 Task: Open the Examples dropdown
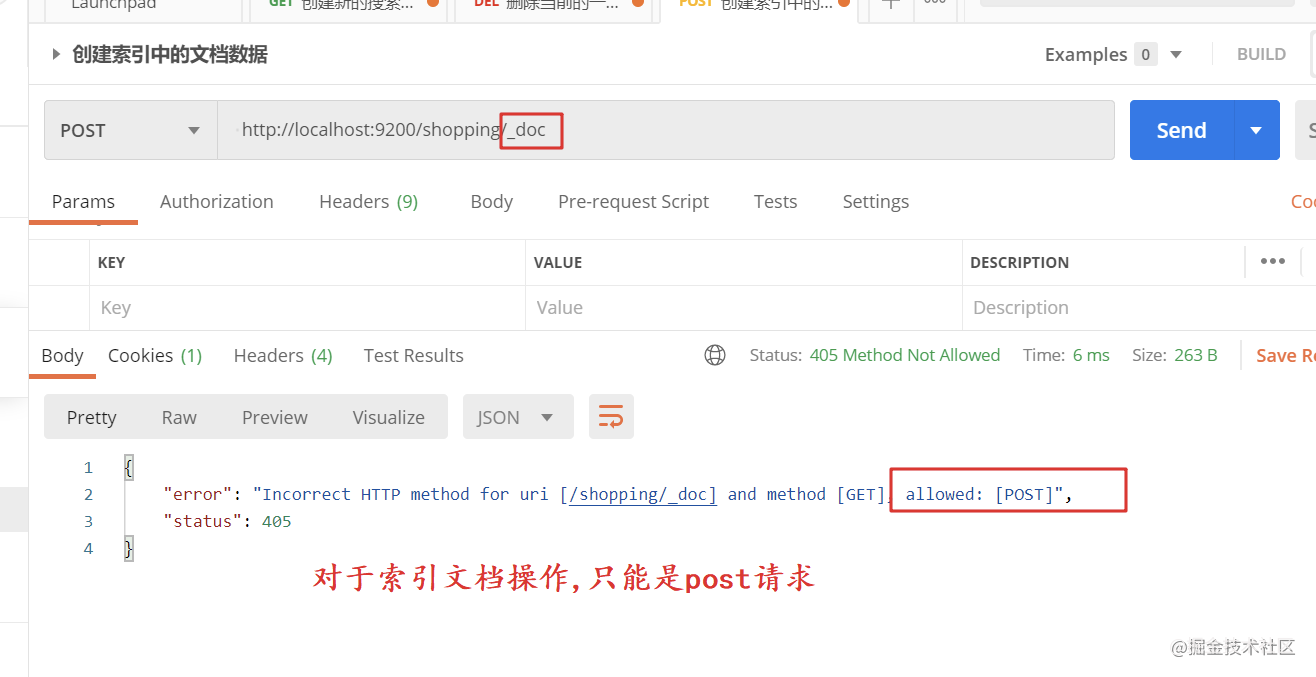(1113, 54)
